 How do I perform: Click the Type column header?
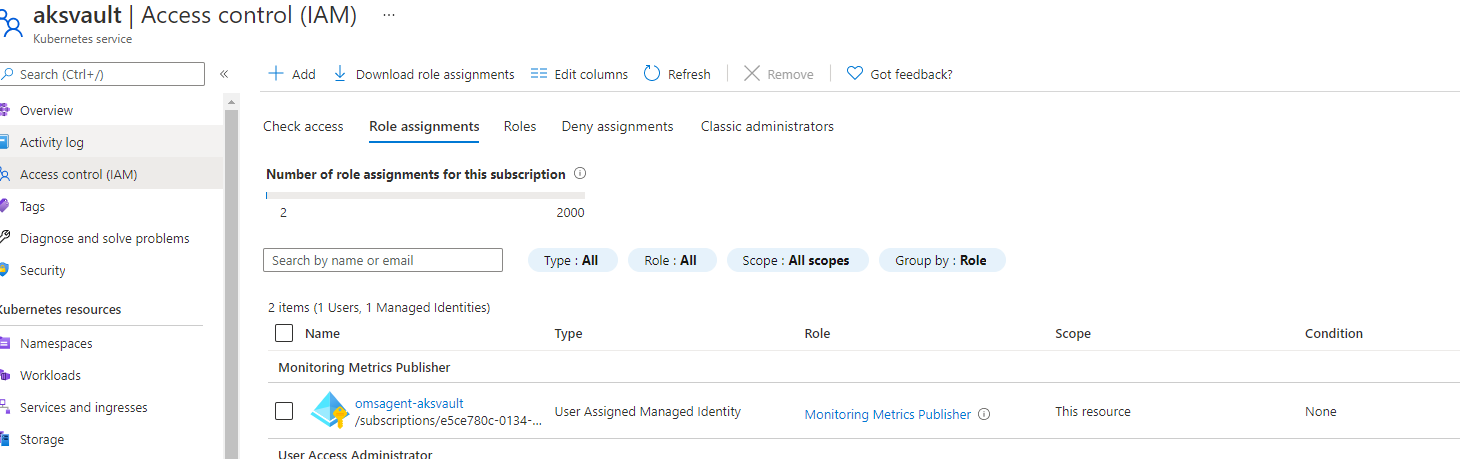[568, 333]
